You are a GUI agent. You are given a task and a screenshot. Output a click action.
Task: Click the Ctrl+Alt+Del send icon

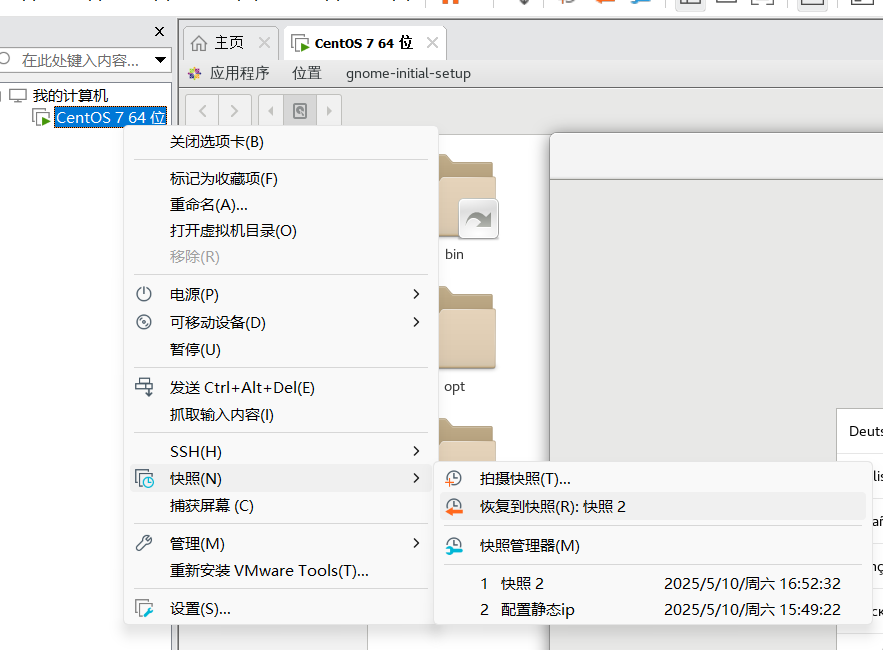point(144,387)
